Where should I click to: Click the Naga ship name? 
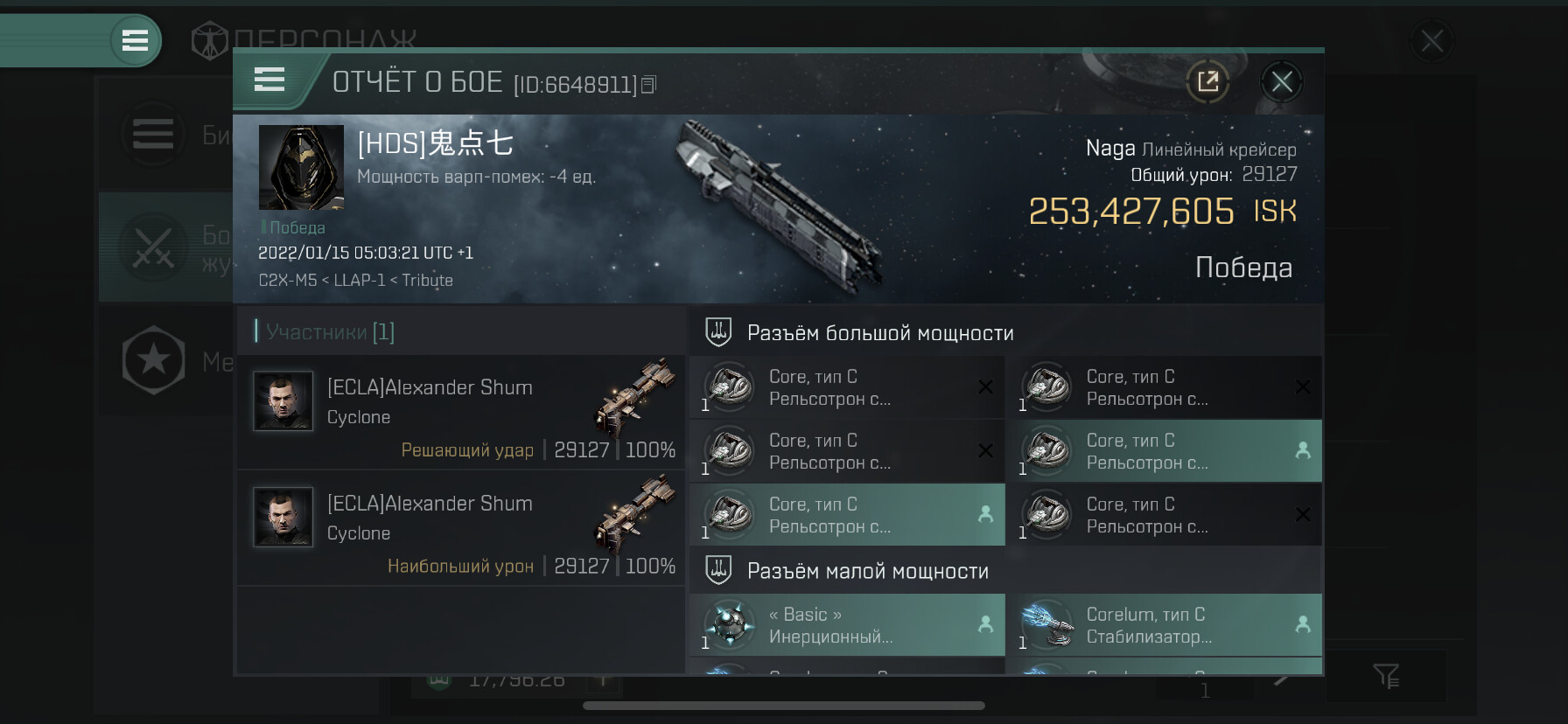point(1109,149)
